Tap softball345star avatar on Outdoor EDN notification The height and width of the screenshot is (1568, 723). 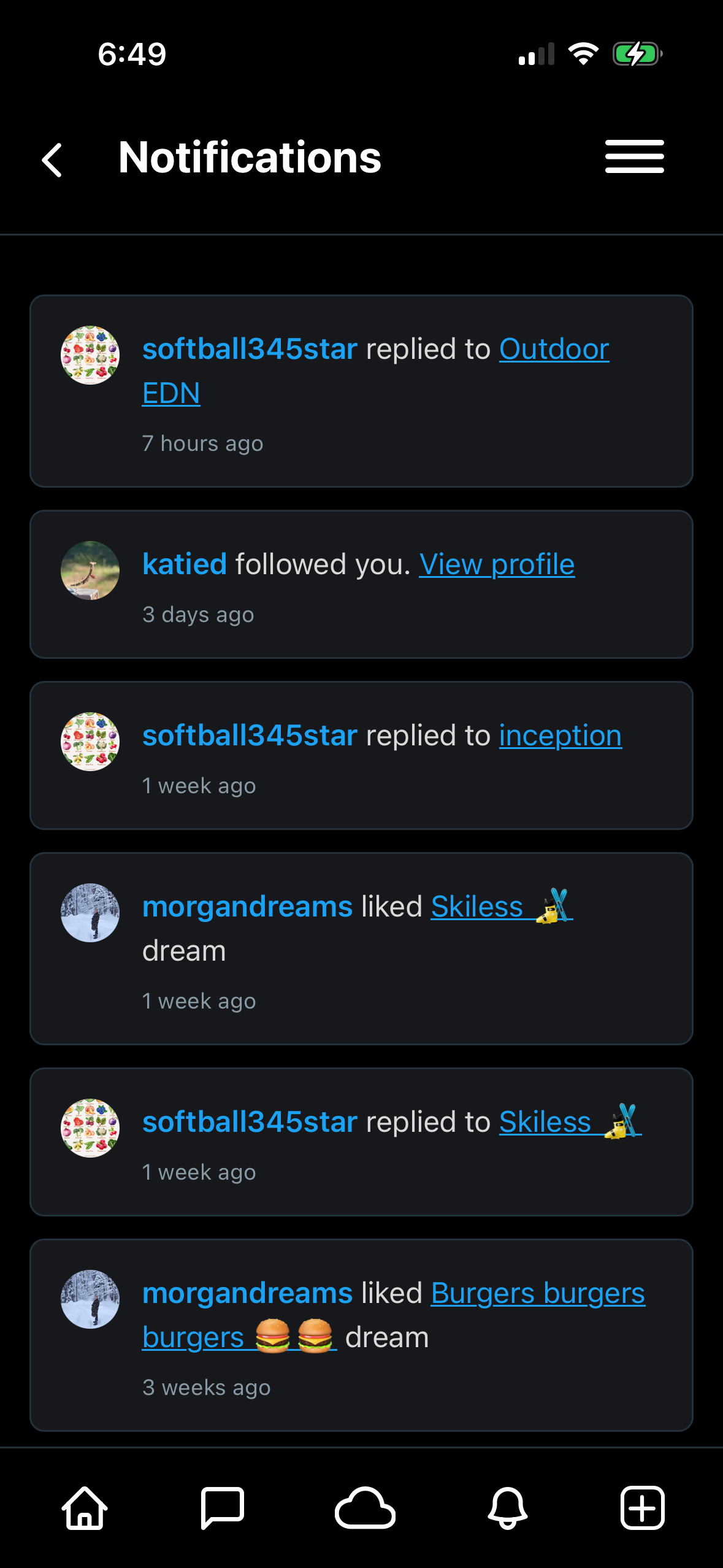click(90, 355)
